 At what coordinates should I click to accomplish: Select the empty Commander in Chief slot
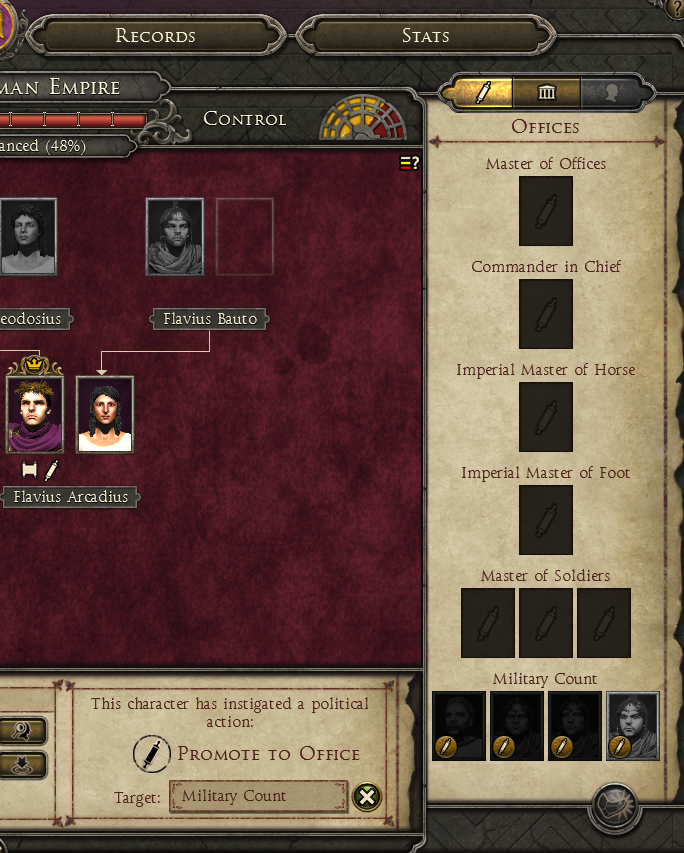tap(546, 314)
